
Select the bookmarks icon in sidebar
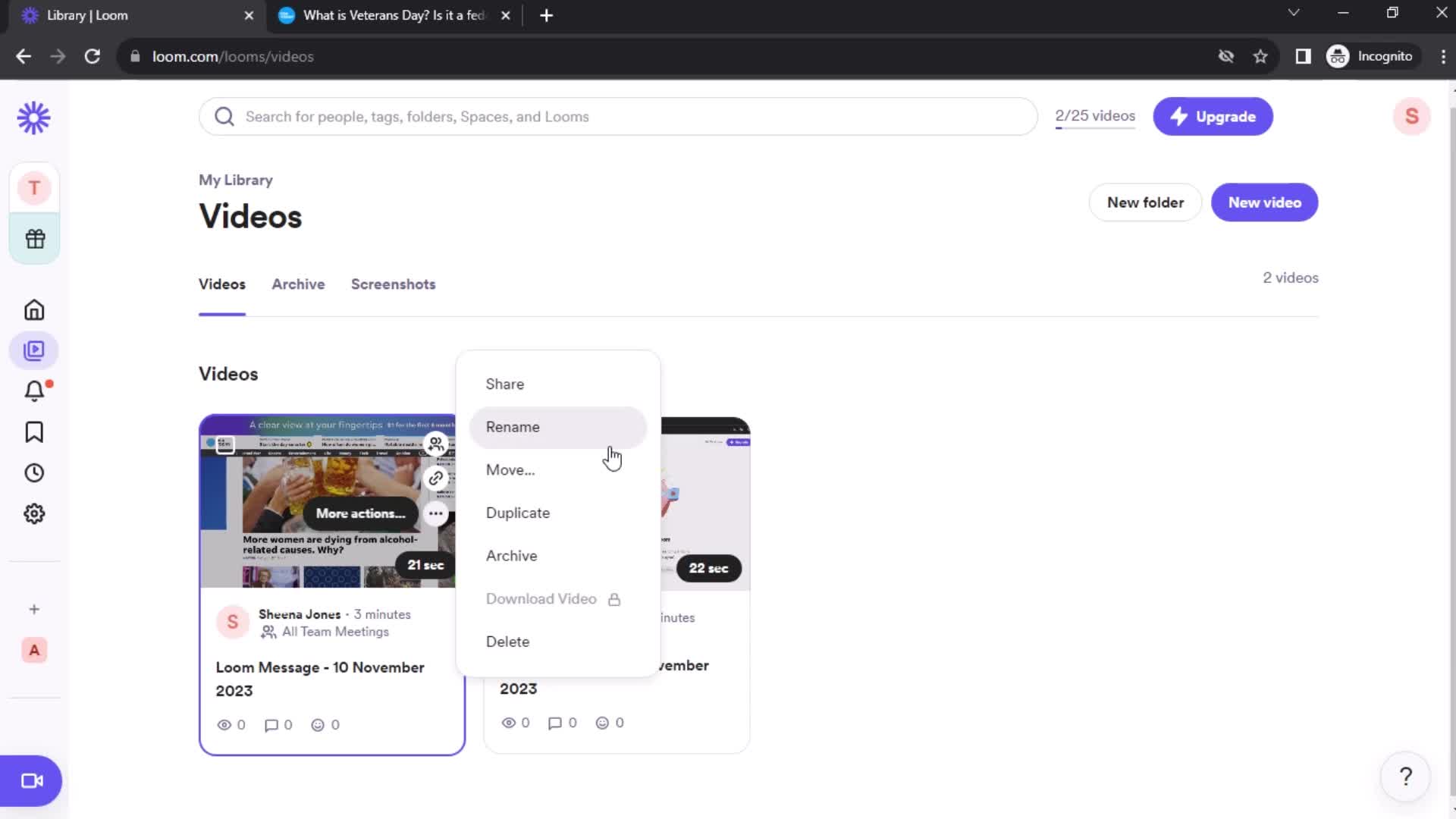coord(35,432)
